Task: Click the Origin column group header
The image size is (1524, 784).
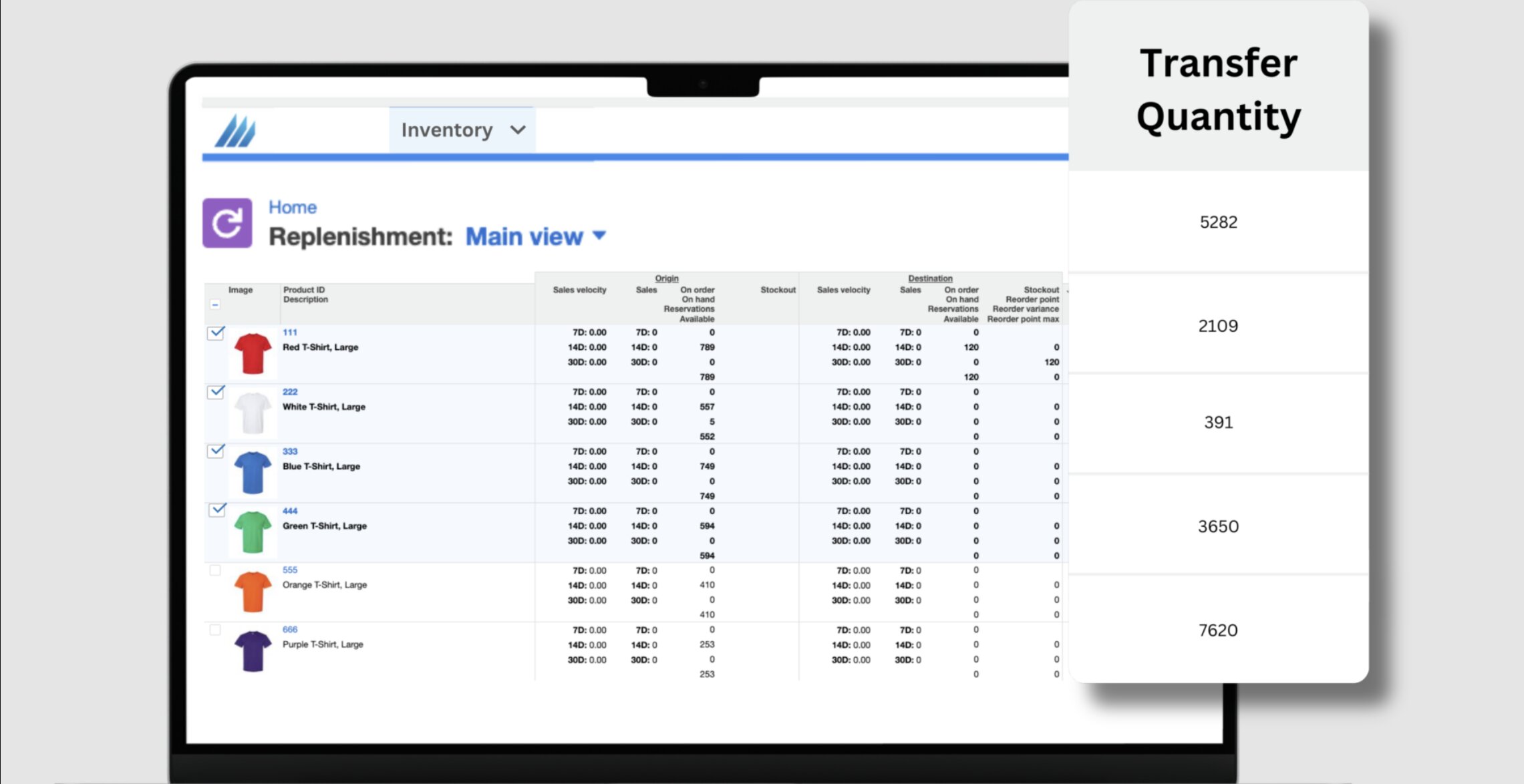Action: tap(666, 278)
